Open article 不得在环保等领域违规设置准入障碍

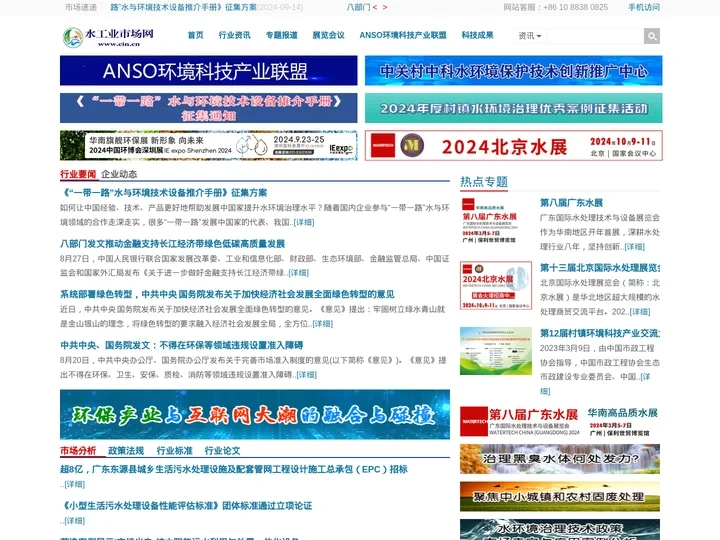(x=181, y=345)
